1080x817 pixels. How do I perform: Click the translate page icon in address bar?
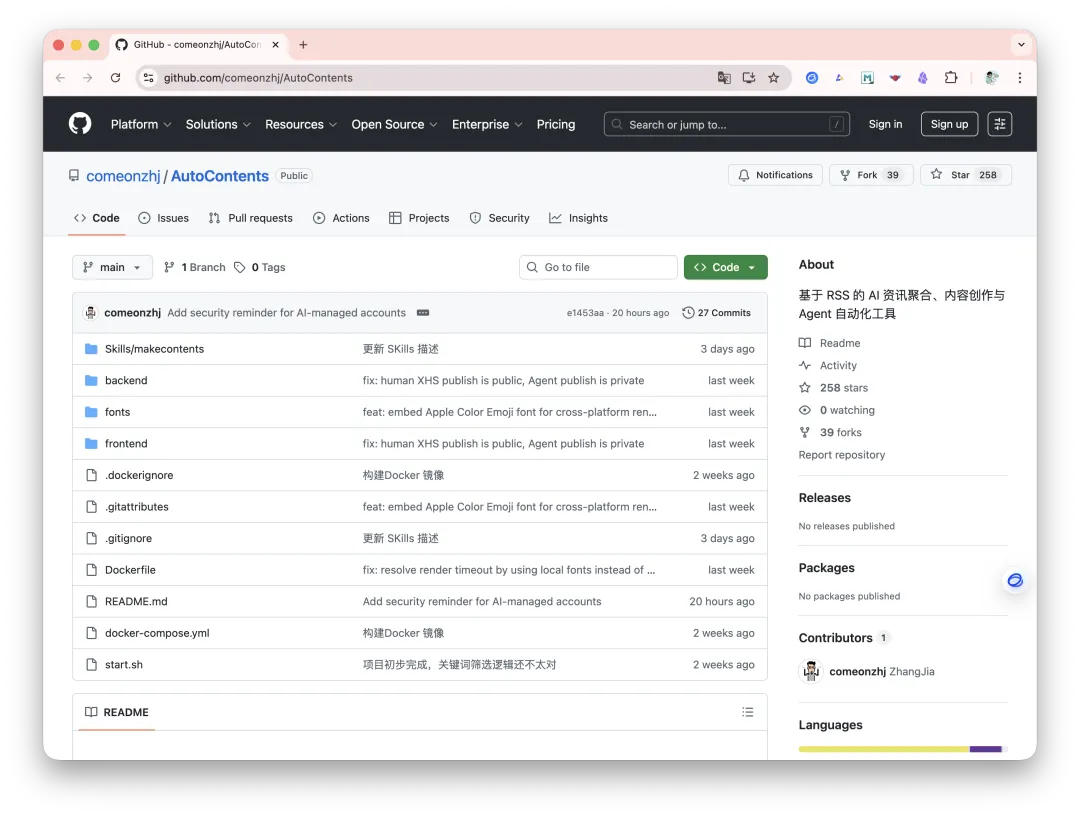click(x=724, y=78)
